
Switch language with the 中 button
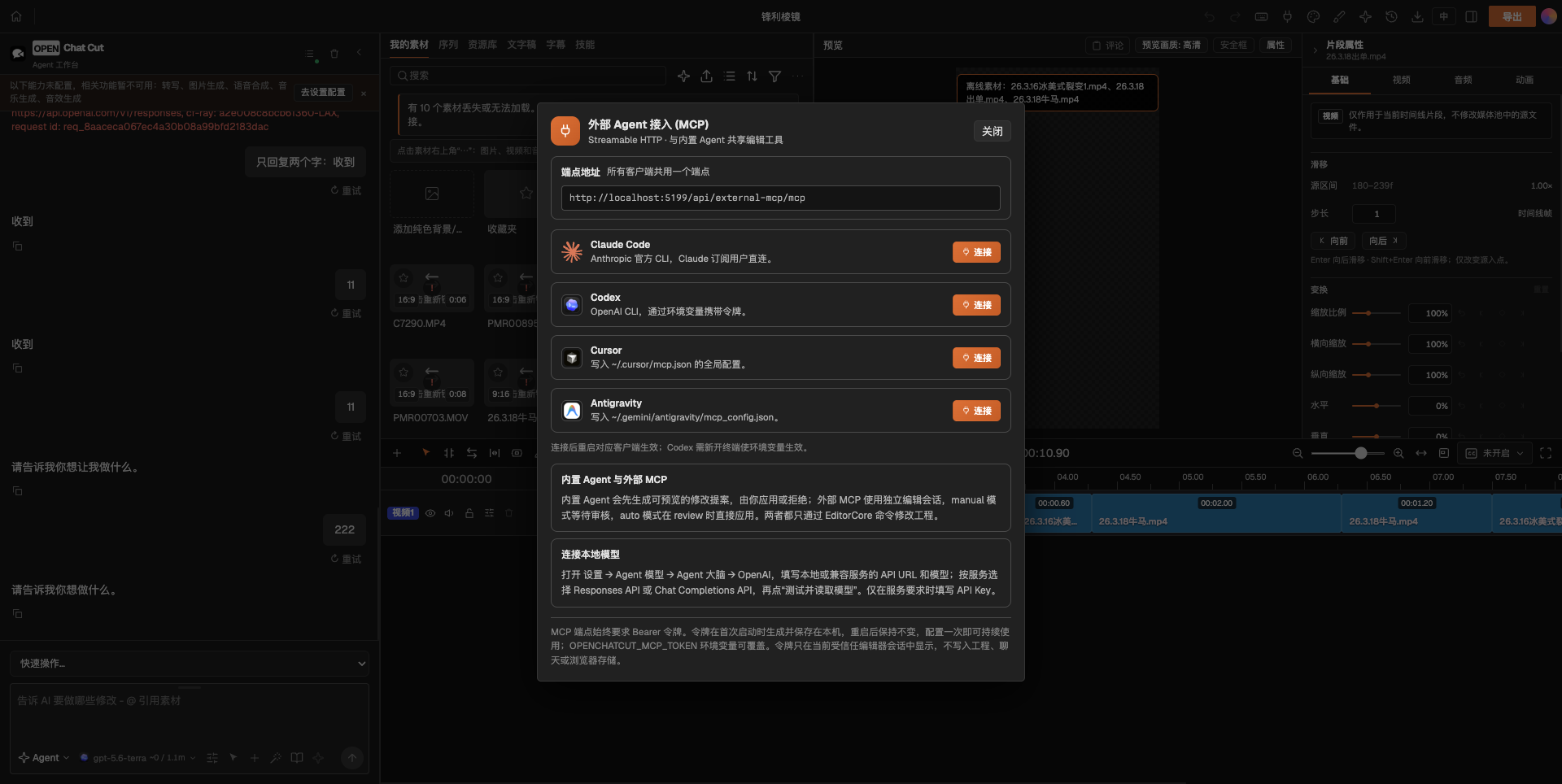(x=1444, y=17)
